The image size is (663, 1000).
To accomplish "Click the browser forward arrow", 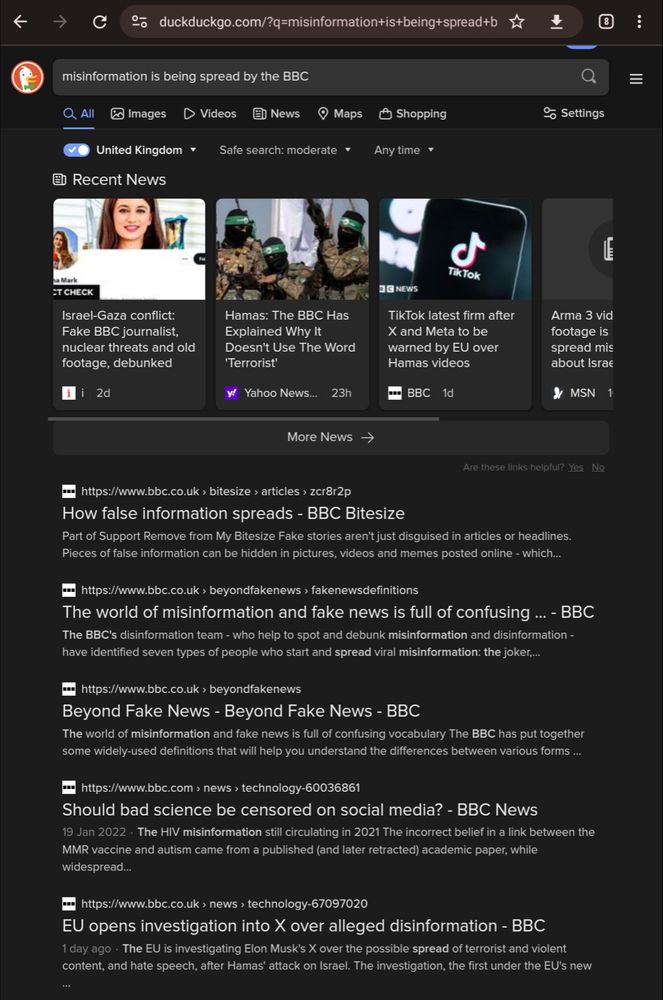I will [60, 22].
